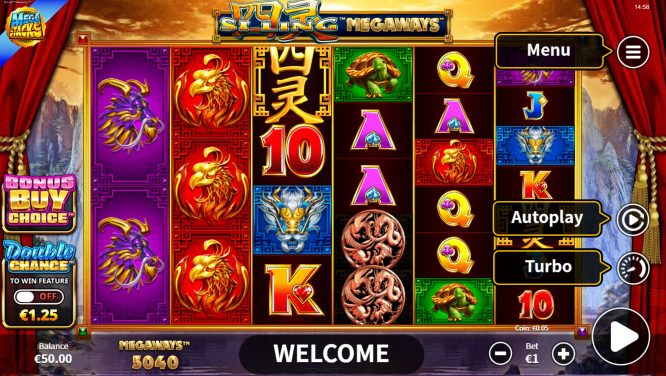Enable Turbo mode via speedometer icon
Screen dimensions: 666x376
[633, 269]
